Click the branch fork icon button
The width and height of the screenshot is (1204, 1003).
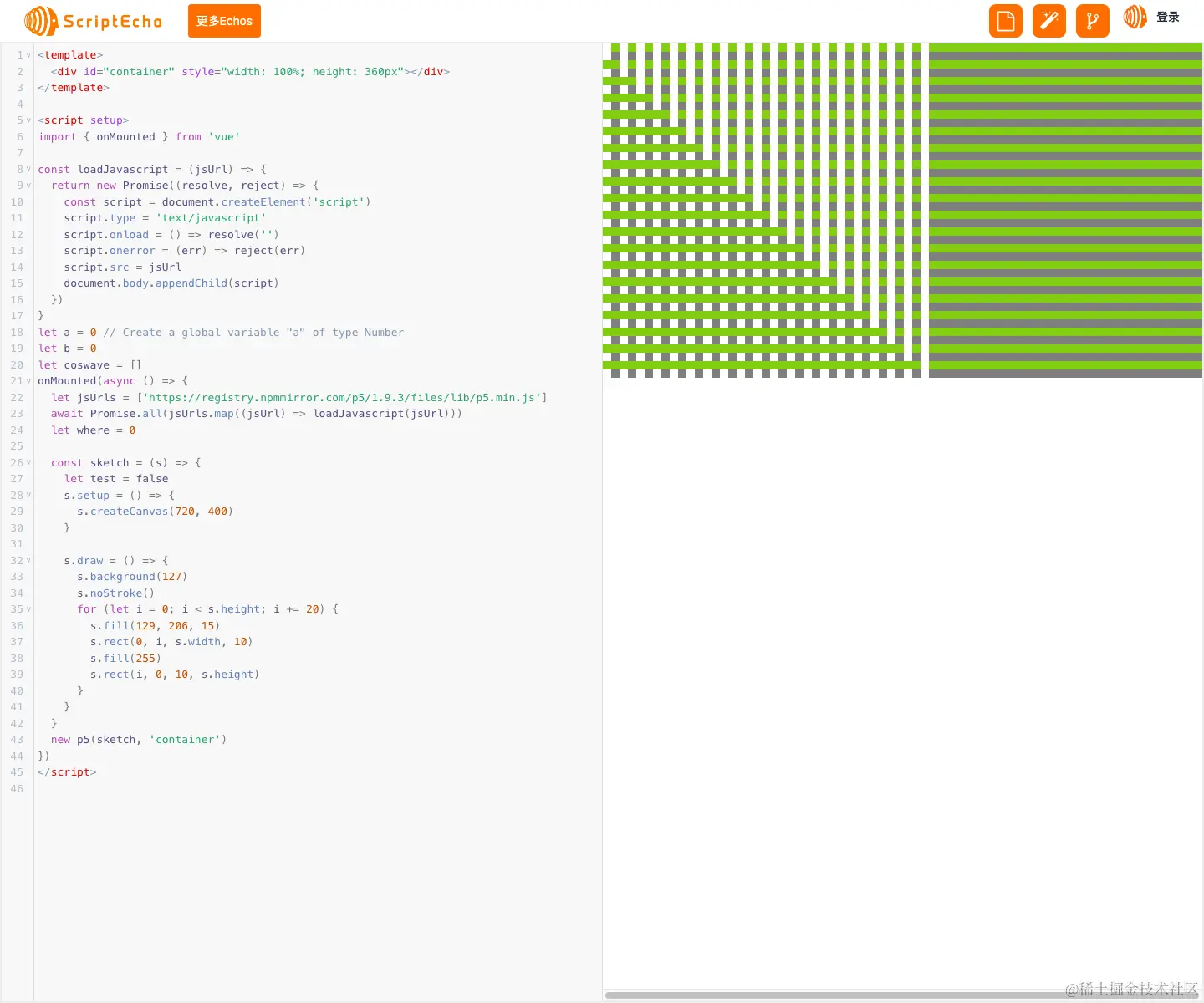1093,21
